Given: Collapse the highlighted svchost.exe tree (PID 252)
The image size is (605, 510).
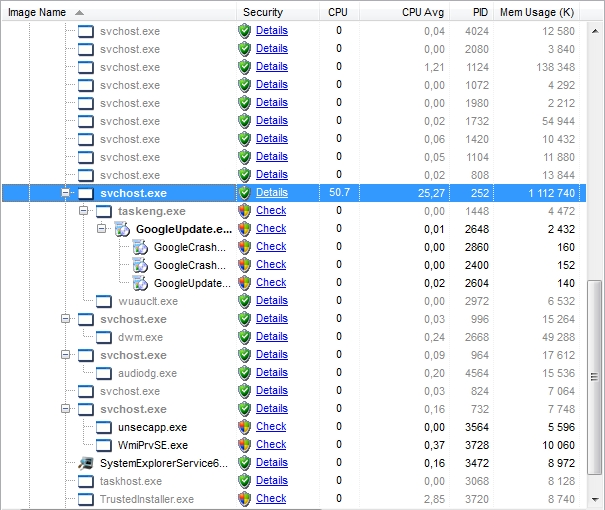Looking at the screenshot, I should [x=66, y=193].
